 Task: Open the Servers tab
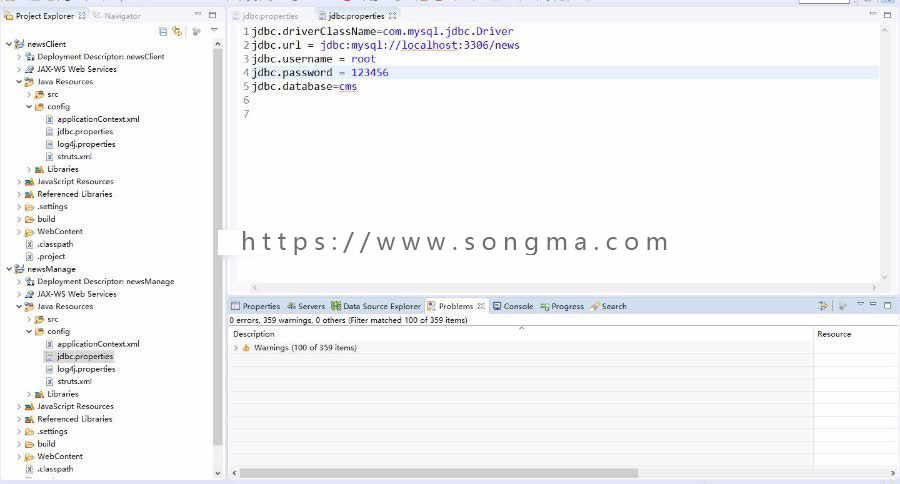tap(306, 307)
